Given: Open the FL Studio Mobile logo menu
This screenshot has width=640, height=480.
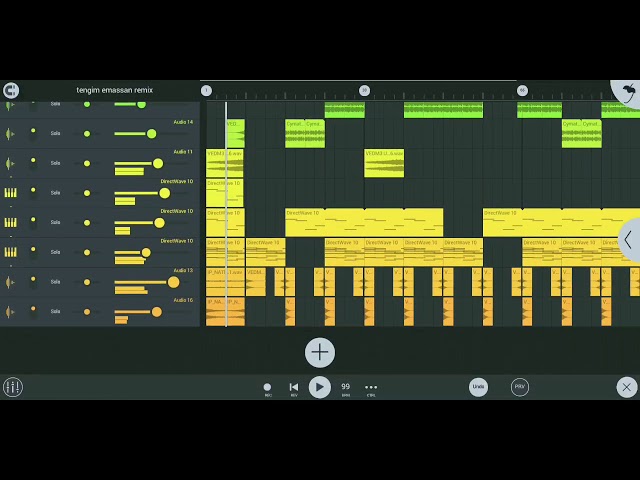Looking at the screenshot, I should point(11,90).
